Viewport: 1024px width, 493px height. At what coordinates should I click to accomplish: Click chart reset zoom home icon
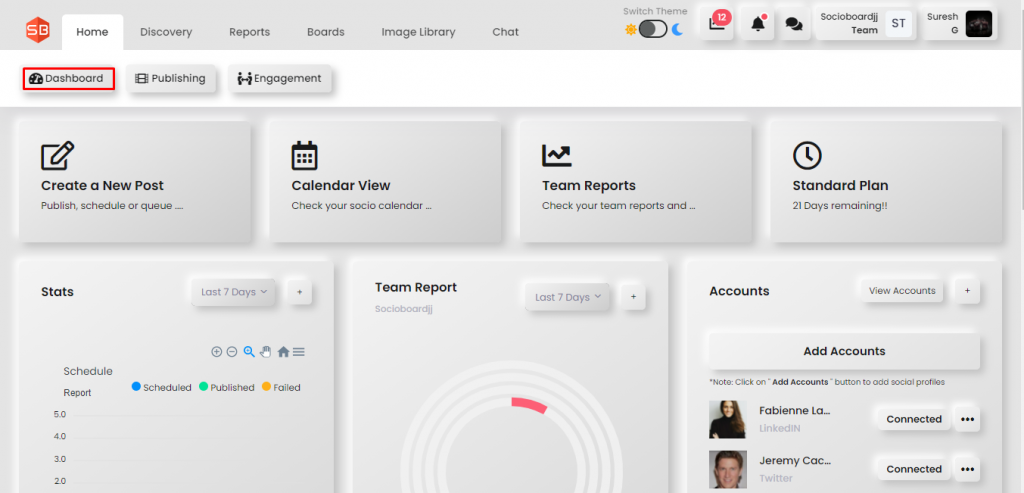pyautogui.click(x=283, y=352)
